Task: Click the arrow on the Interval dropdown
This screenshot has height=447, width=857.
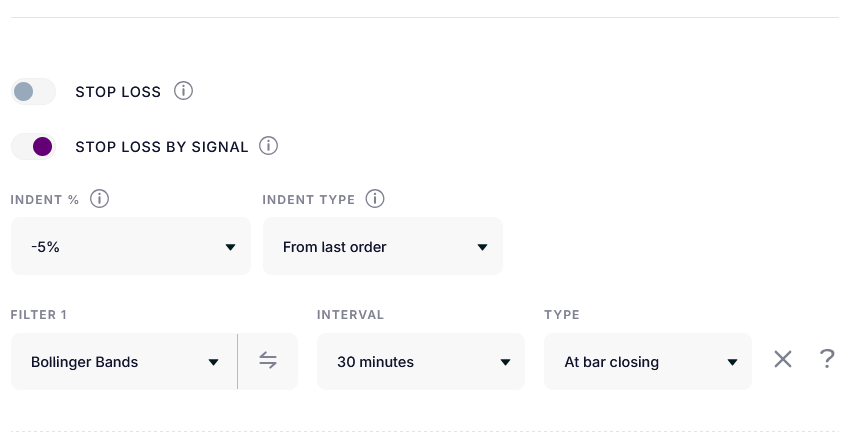Action: 506,362
